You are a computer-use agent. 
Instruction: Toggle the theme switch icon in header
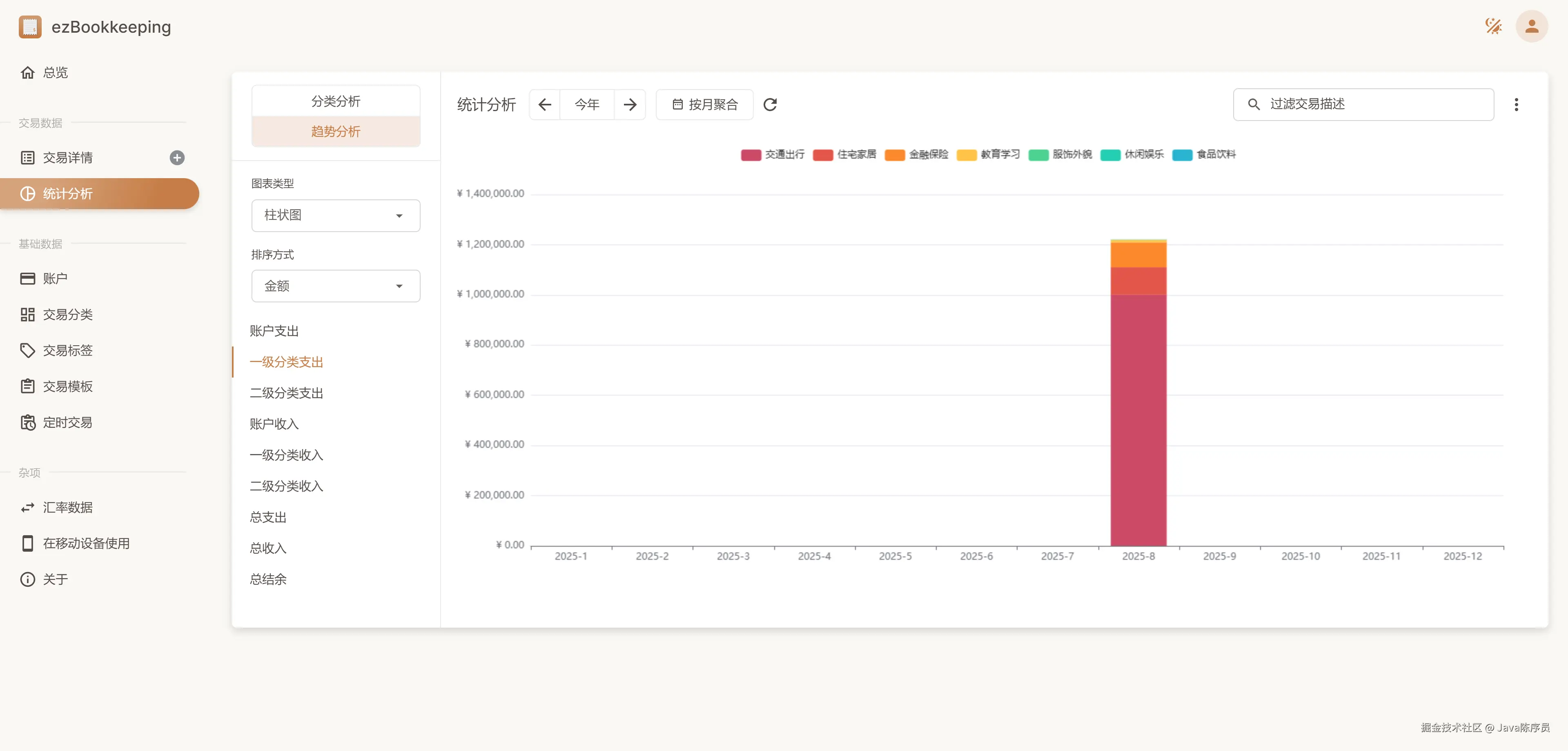(1493, 26)
